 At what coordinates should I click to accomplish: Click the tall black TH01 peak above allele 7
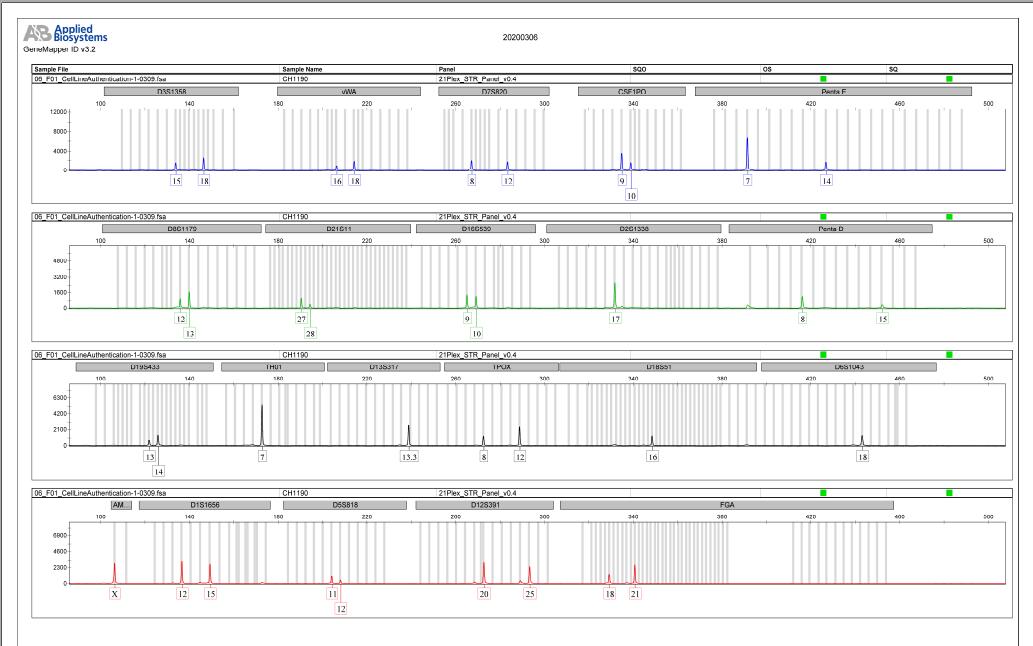262,425
